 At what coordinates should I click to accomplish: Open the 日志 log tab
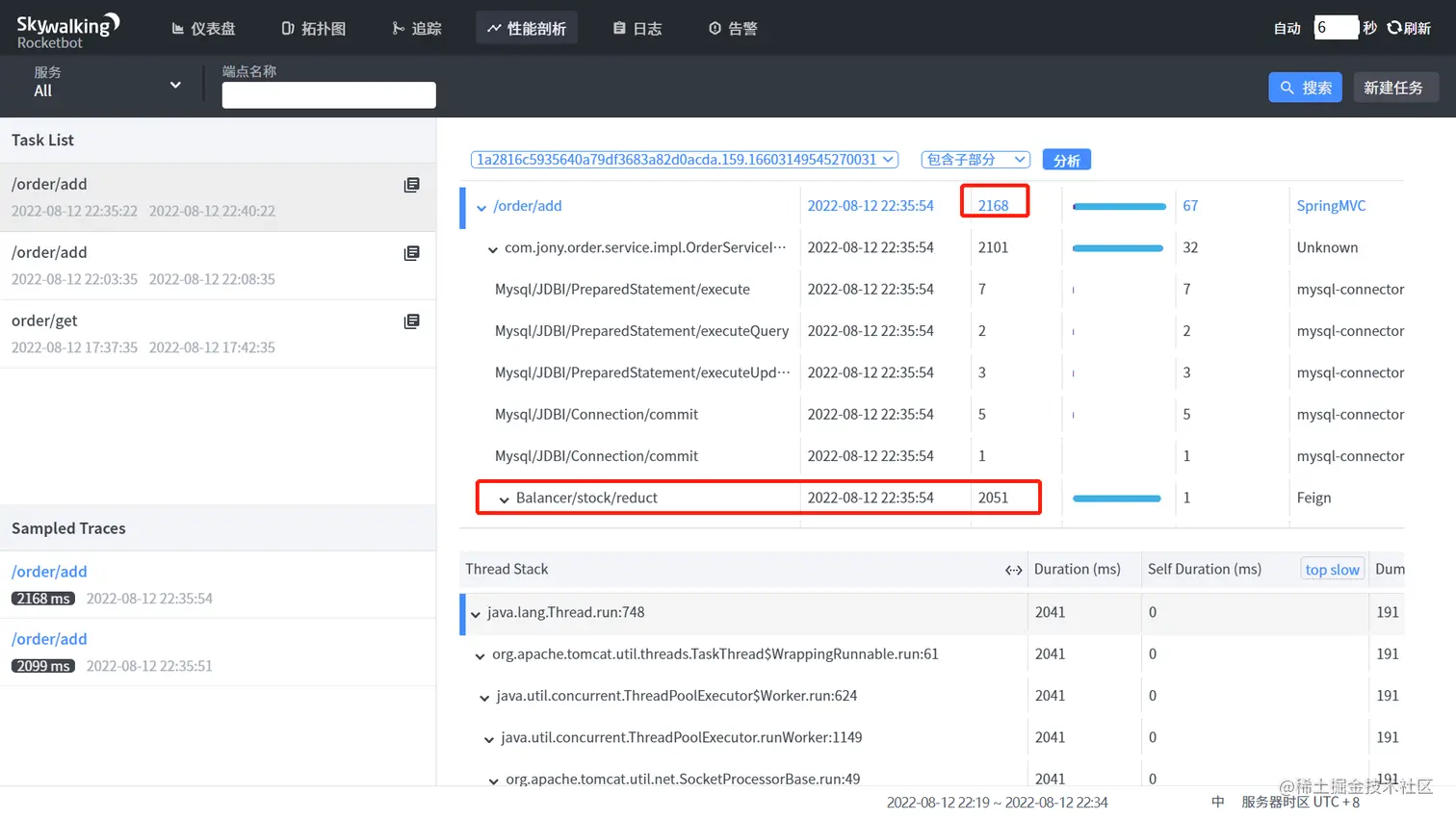(637, 28)
